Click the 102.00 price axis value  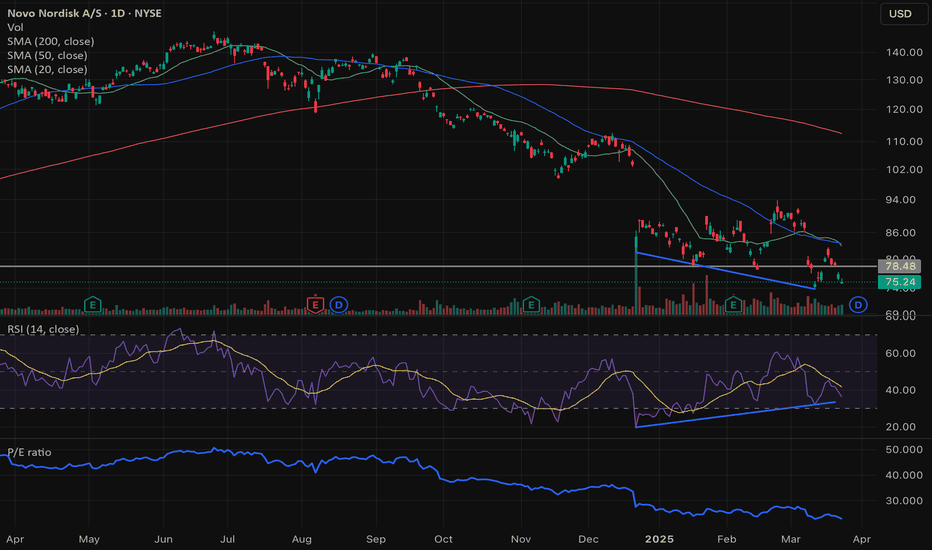click(x=904, y=169)
